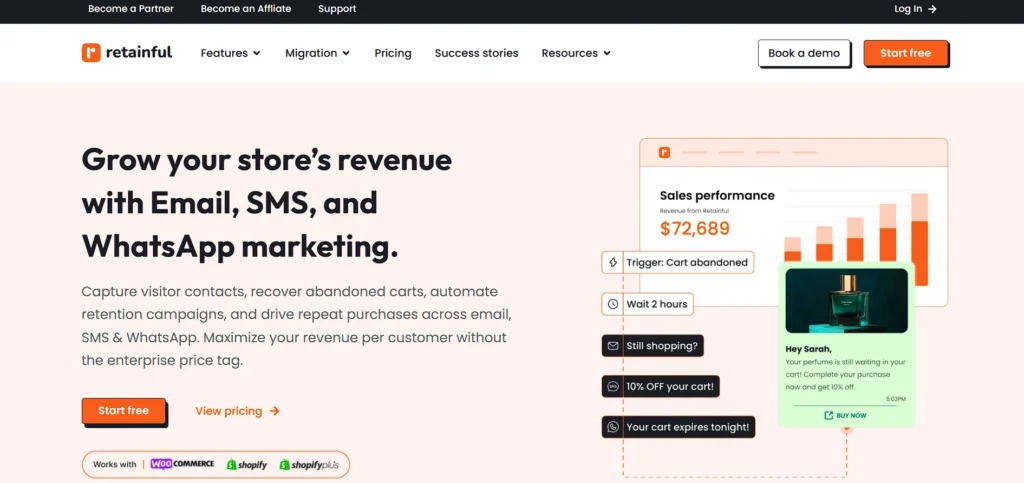Click the Log In link

coord(915,9)
